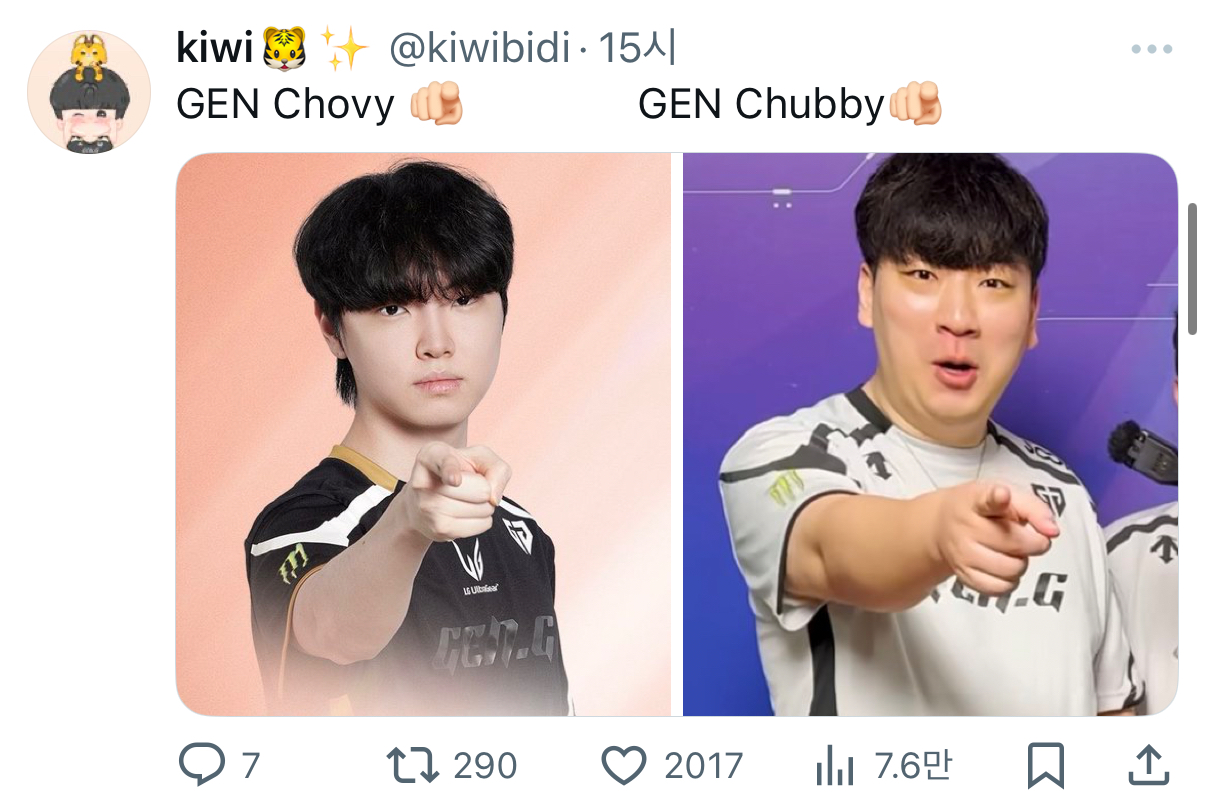Retweet the post via the arrows icon
Screen dimensions: 1206x808
coord(413,766)
